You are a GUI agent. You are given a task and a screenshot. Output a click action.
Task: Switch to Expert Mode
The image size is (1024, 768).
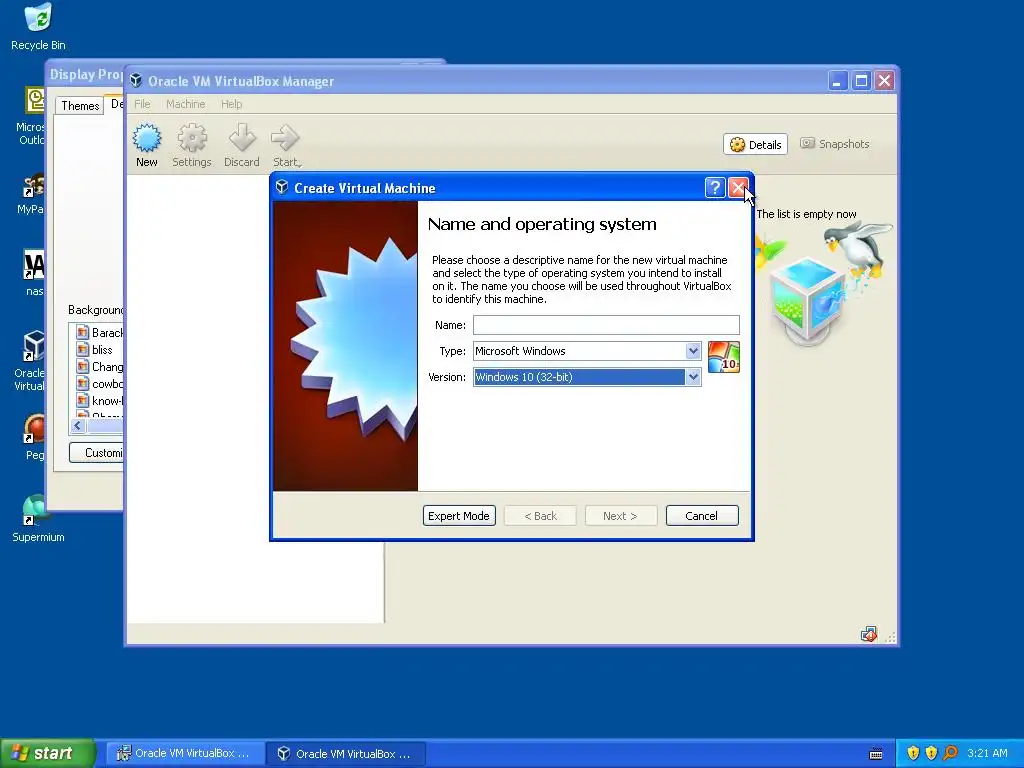click(459, 516)
